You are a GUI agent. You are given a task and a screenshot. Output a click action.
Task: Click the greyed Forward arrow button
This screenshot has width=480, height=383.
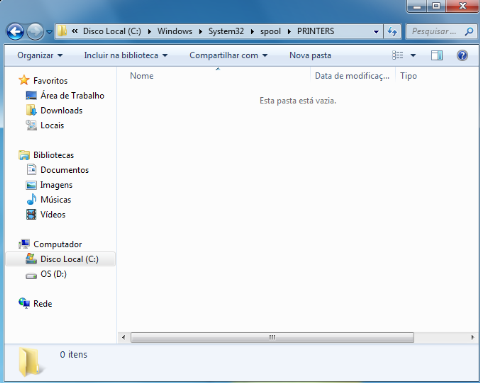click(35, 32)
